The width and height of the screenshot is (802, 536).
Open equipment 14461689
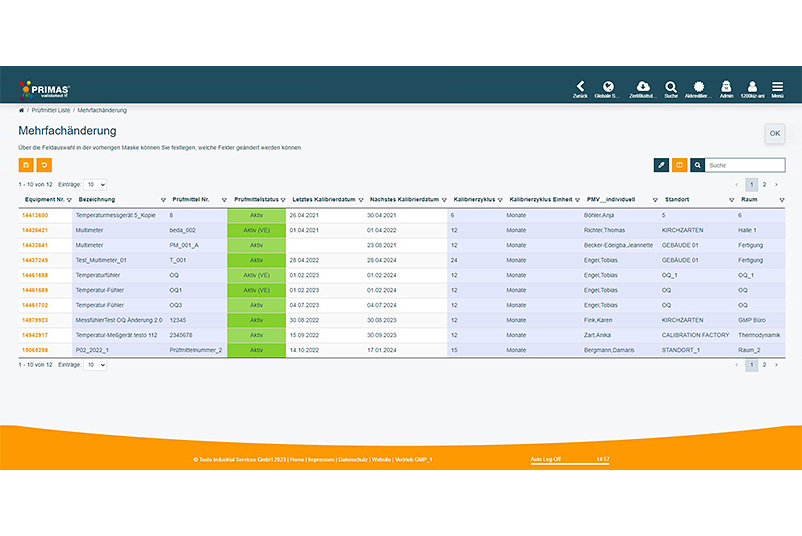(x=35, y=290)
